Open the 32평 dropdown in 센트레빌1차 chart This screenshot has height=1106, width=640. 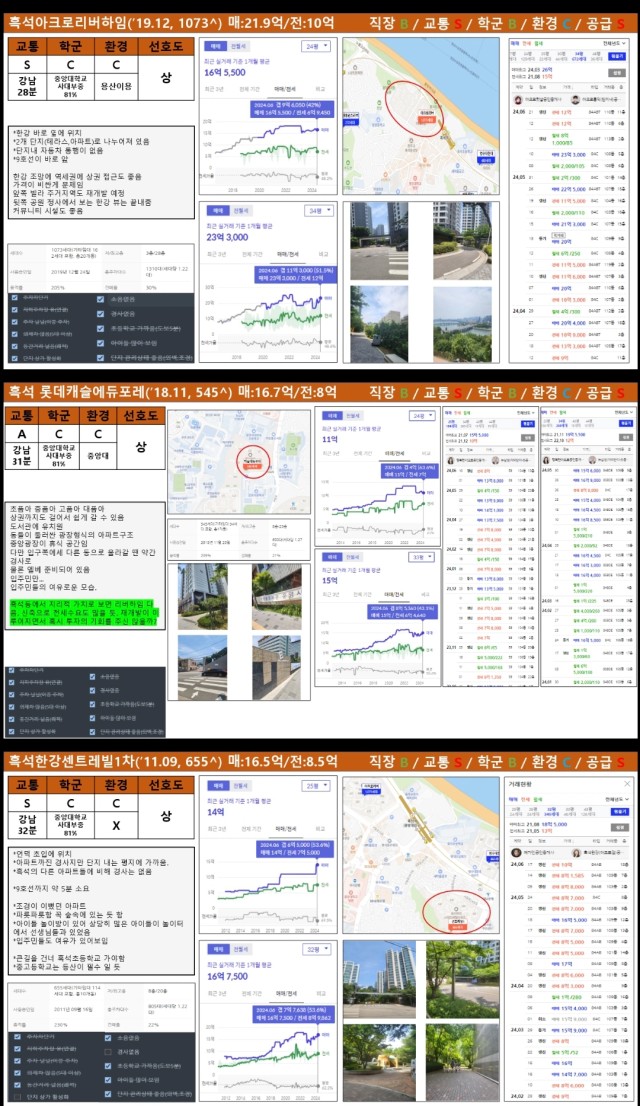[316, 949]
